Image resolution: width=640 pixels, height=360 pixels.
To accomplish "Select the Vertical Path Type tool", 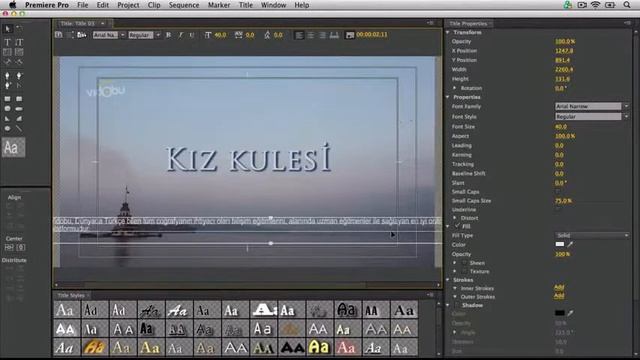I will point(19,62).
